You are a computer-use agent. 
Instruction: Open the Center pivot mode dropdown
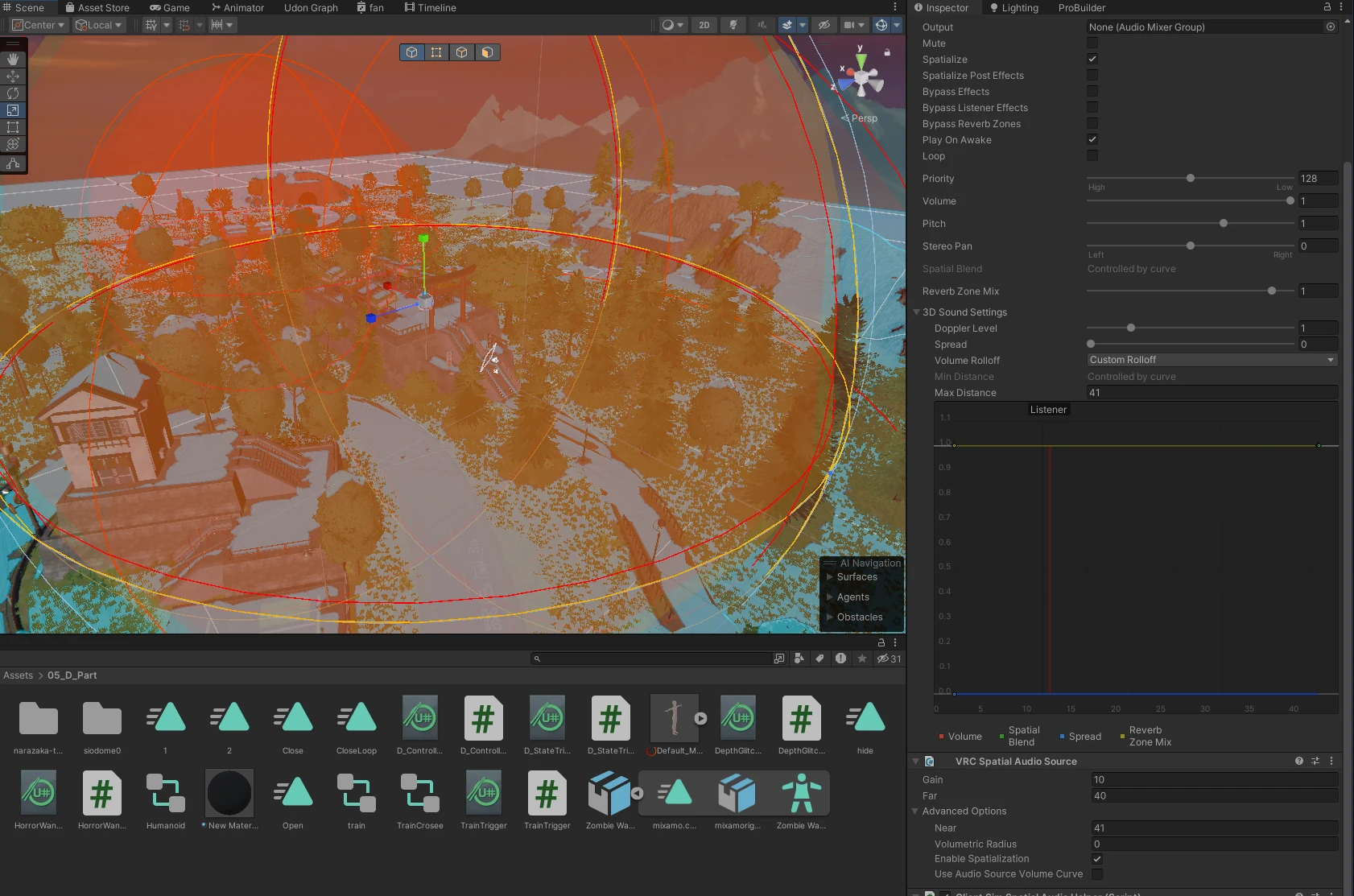click(x=39, y=25)
